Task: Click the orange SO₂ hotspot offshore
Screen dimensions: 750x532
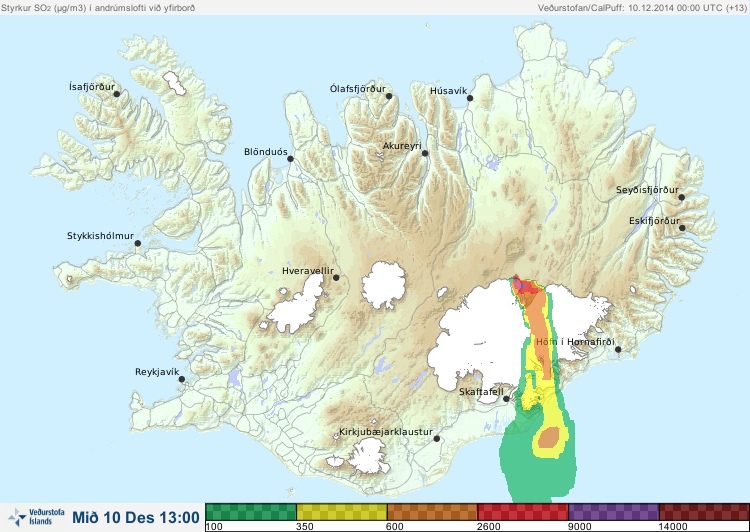Action: coord(549,437)
